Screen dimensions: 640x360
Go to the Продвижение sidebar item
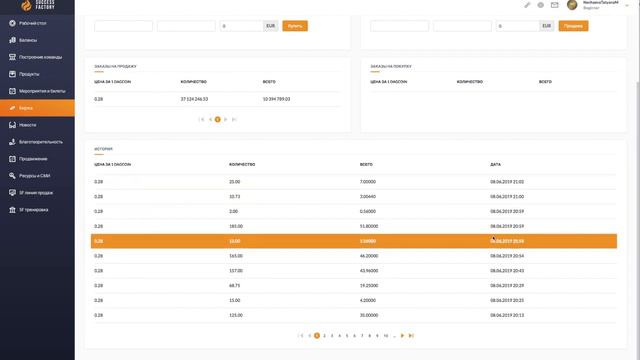pos(33,159)
